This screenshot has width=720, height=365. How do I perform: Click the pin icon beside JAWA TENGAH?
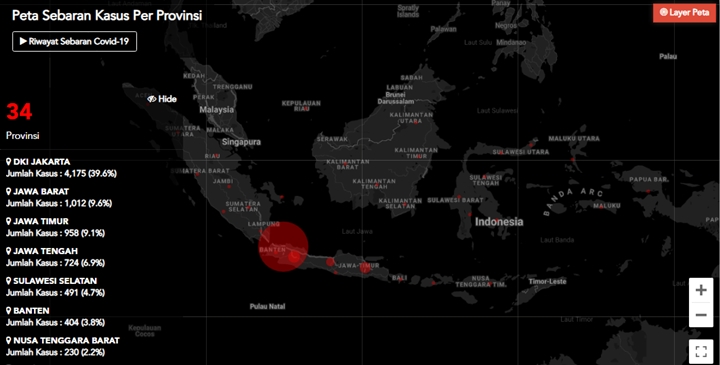tap(8, 251)
